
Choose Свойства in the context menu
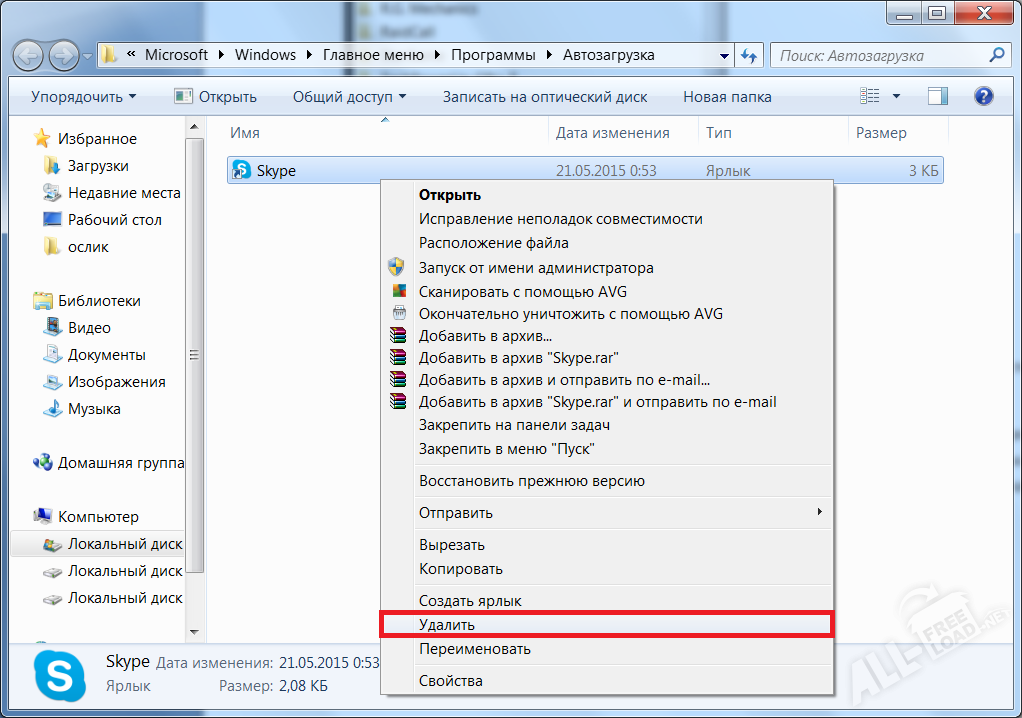pos(451,681)
